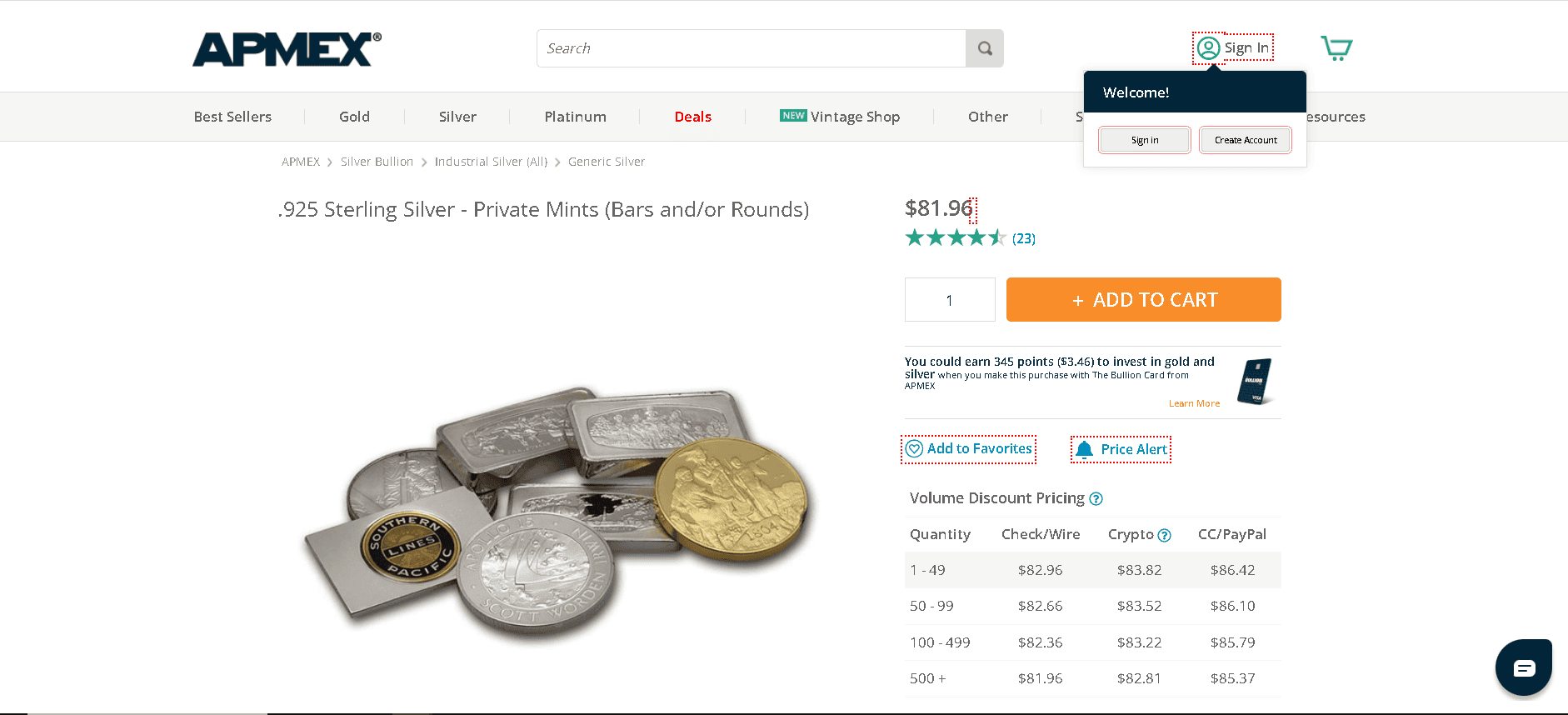Click the quantity input field

949,299
